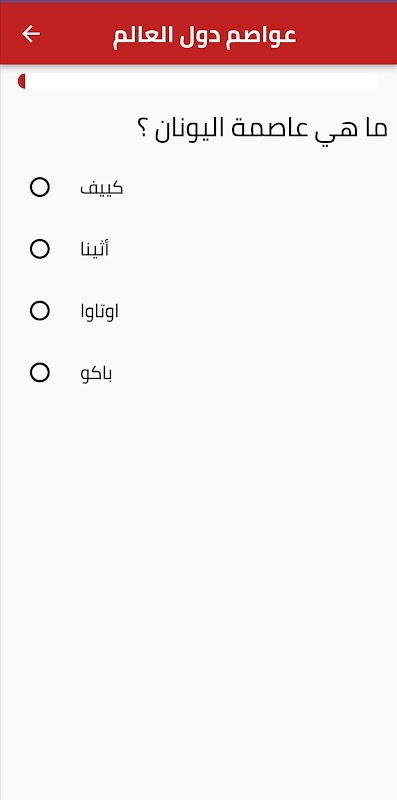The image size is (397, 800).
Task: Tap the اوتاوا answer text
Action: point(99,311)
